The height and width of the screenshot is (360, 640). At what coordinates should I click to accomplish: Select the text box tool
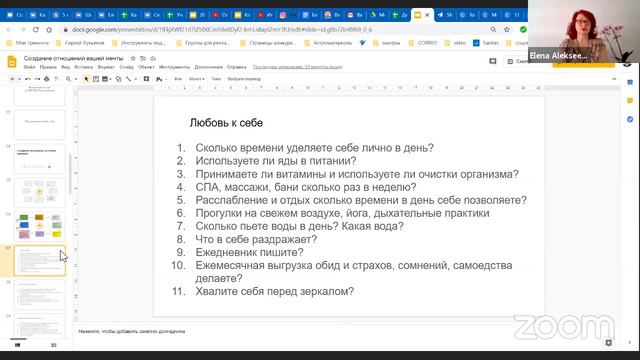pos(96,79)
